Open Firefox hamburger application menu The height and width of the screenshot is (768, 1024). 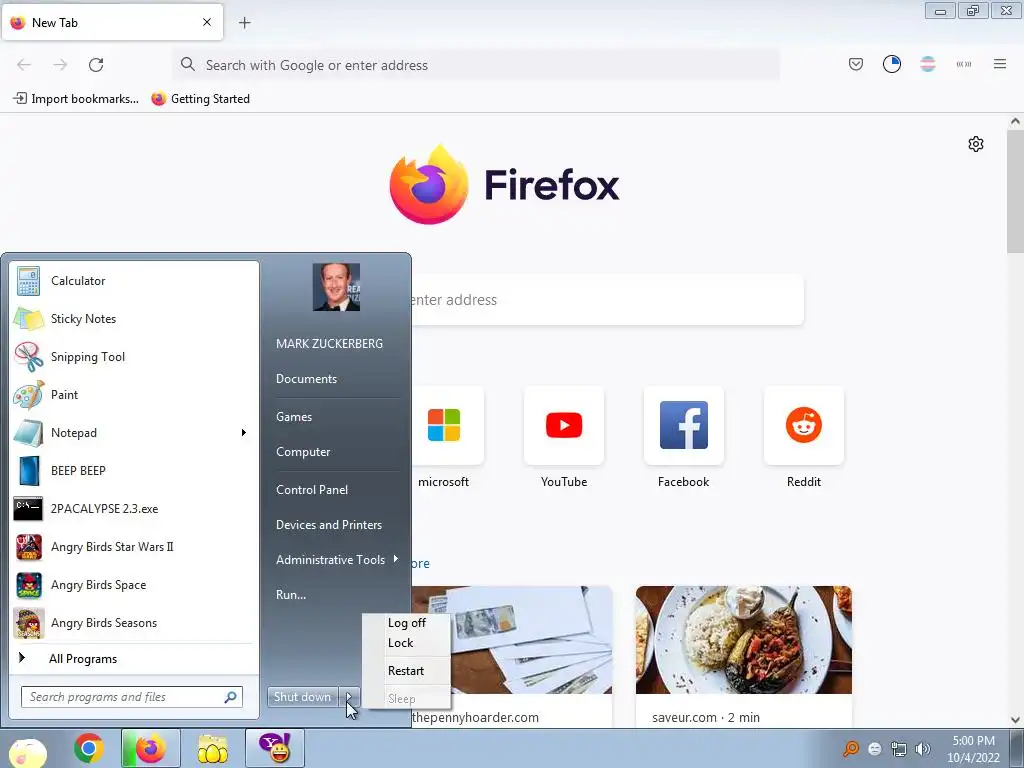[x=1000, y=64]
